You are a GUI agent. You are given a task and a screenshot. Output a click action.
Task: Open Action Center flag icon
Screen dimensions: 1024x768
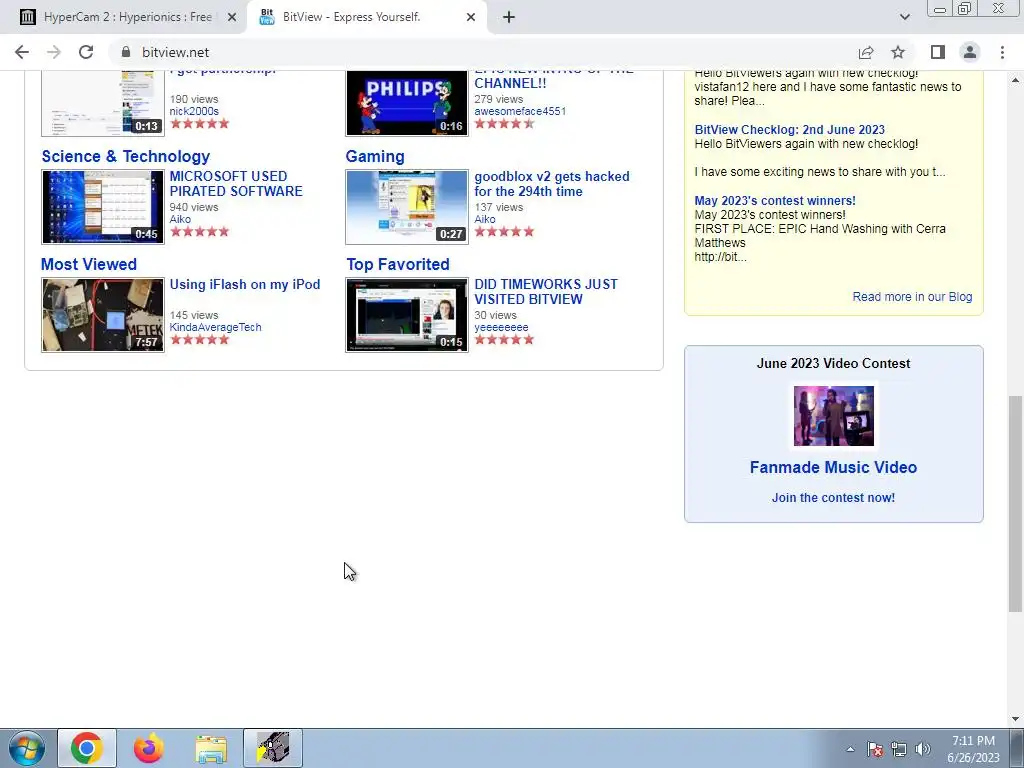[x=875, y=749]
